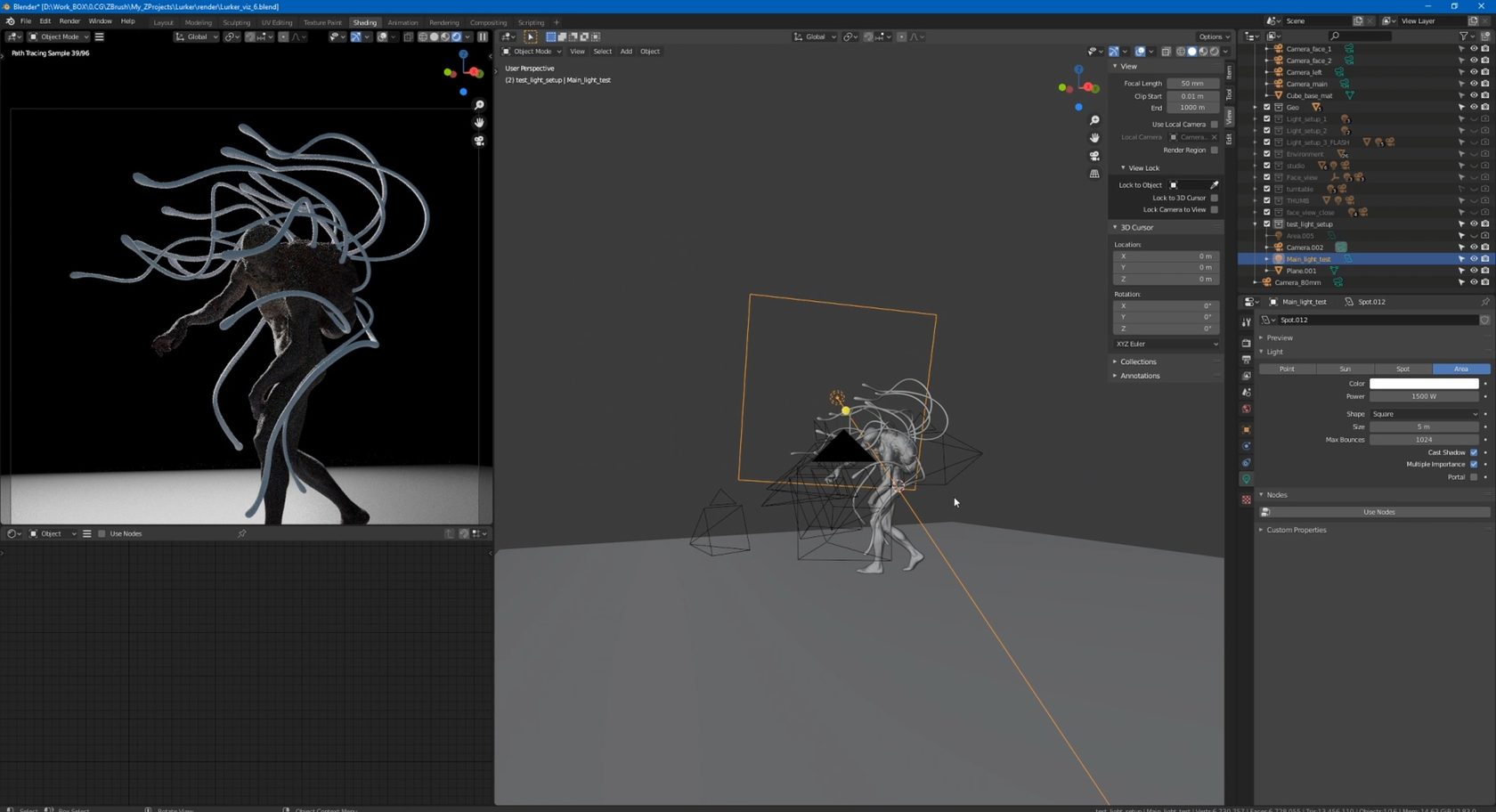Viewport: 1496px width, 812px height.
Task: Open light Shape dropdown showing Square
Action: click(x=1424, y=414)
